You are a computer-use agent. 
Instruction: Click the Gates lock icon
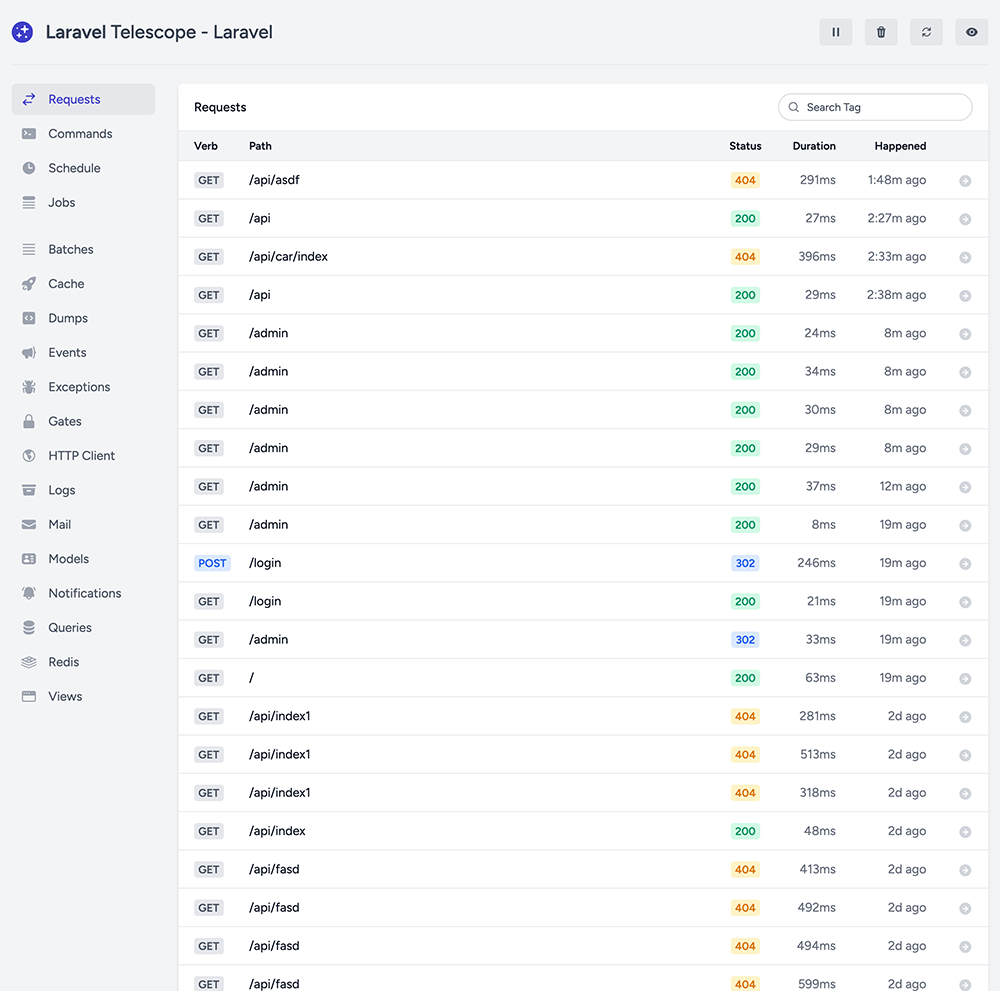tap(29, 422)
